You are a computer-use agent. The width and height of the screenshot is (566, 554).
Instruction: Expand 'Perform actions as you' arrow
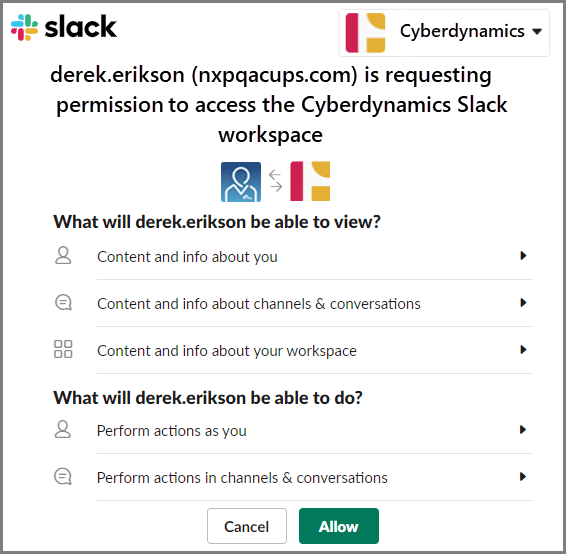(x=523, y=430)
